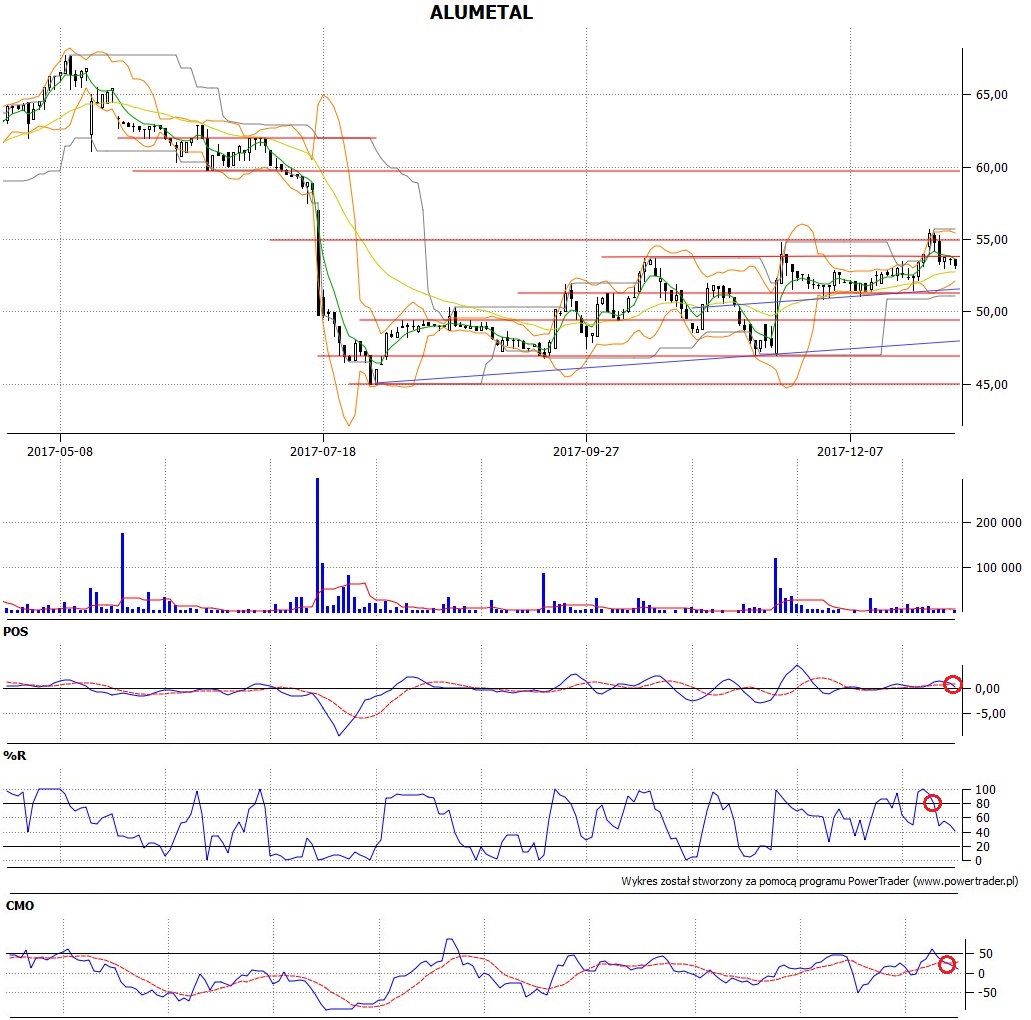Image resolution: width=1031 pixels, height=1020 pixels.
Task: Click the 2017-09-27 date label
Action: pyautogui.click(x=586, y=451)
